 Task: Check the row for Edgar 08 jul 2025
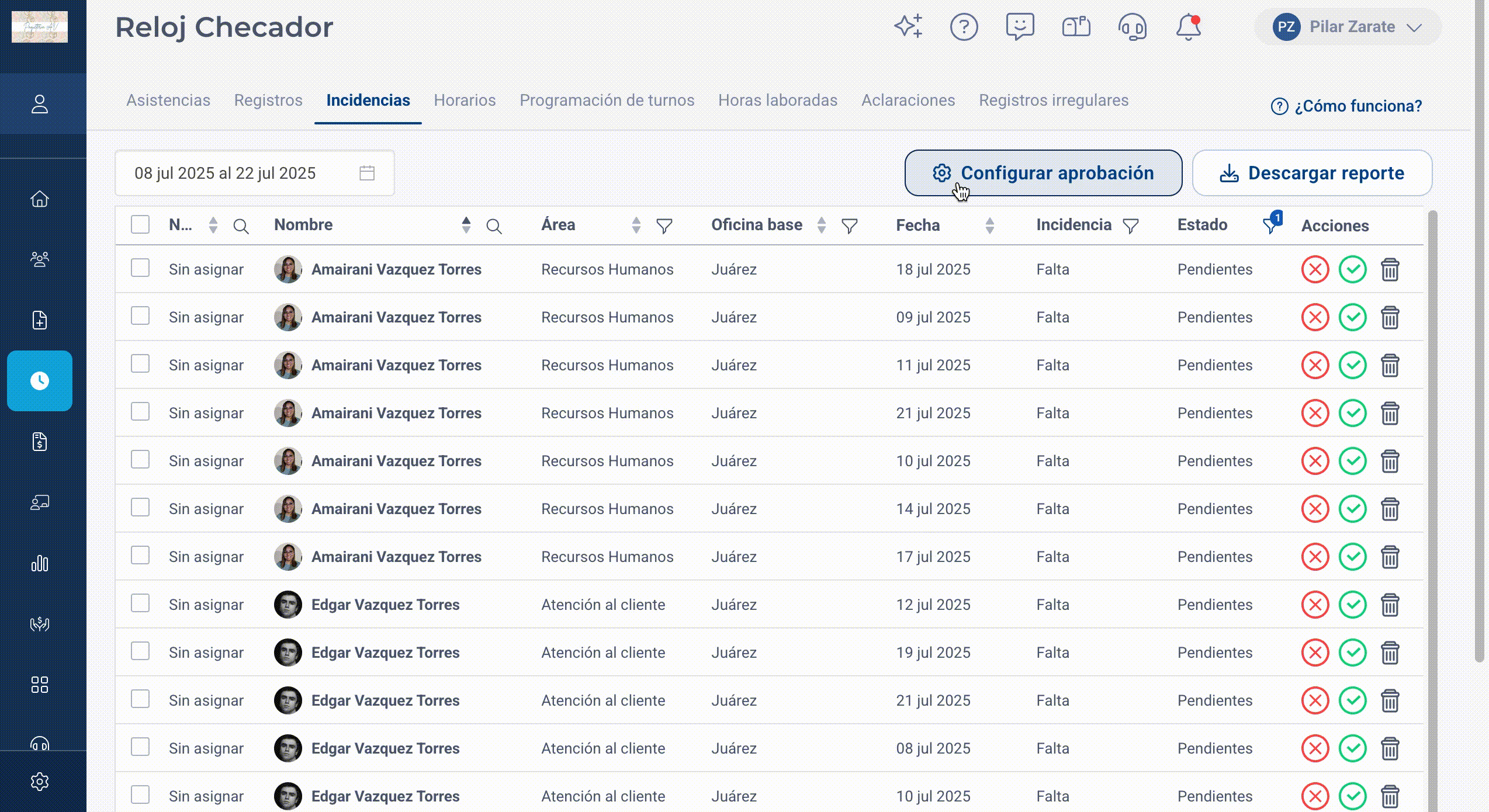pyautogui.click(x=140, y=747)
